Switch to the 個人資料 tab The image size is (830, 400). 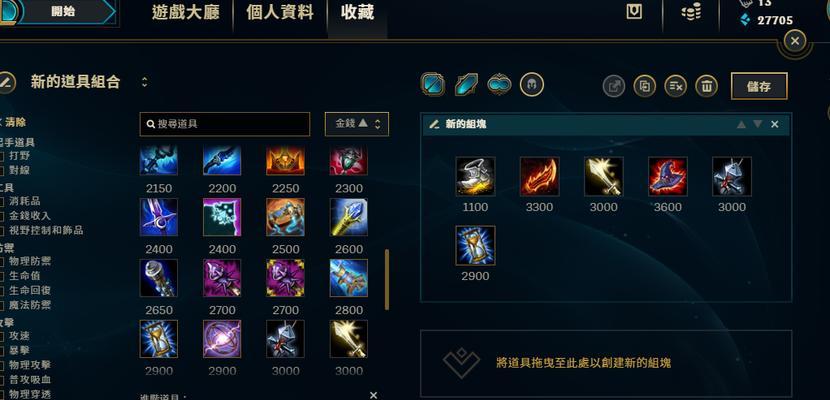coord(279,13)
